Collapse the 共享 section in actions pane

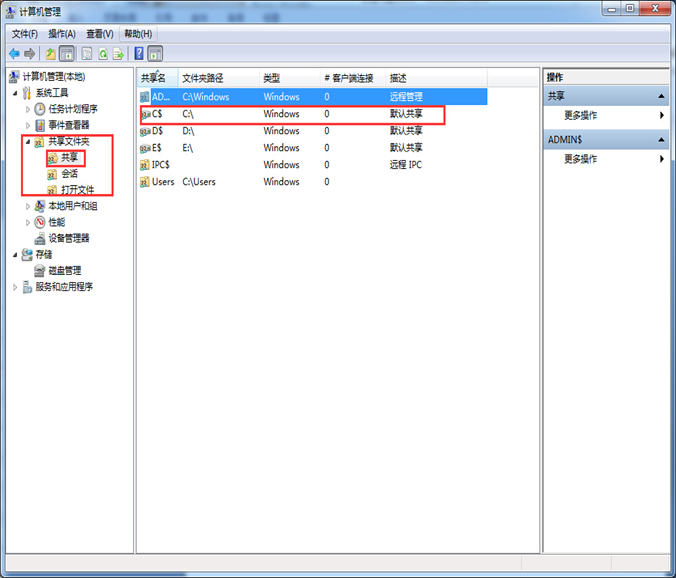[x=661, y=96]
